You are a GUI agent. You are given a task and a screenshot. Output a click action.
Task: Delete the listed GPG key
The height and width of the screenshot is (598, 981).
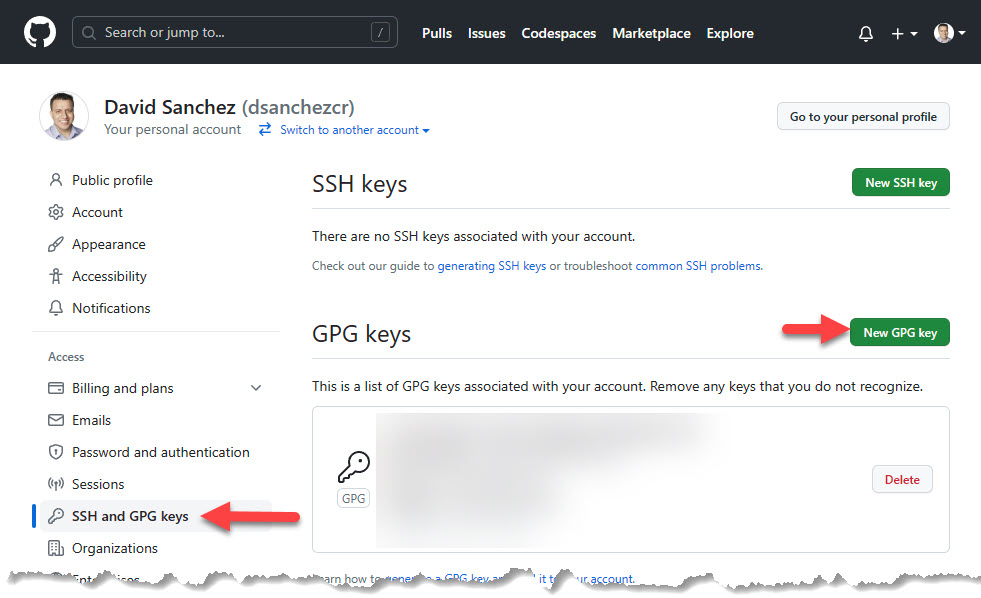coord(902,480)
